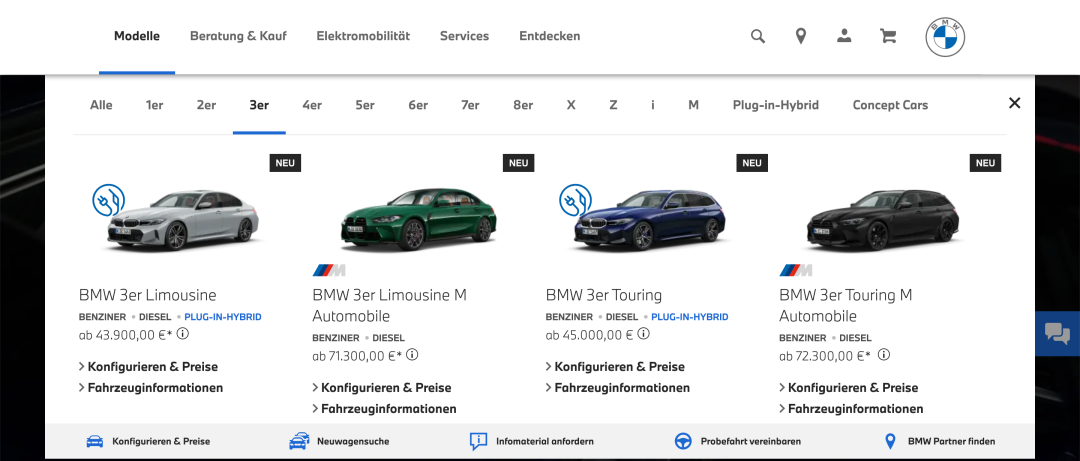This screenshot has width=1080, height=461.
Task: Click the BMW Partner finden pin icon
Action: click(890, 441)
